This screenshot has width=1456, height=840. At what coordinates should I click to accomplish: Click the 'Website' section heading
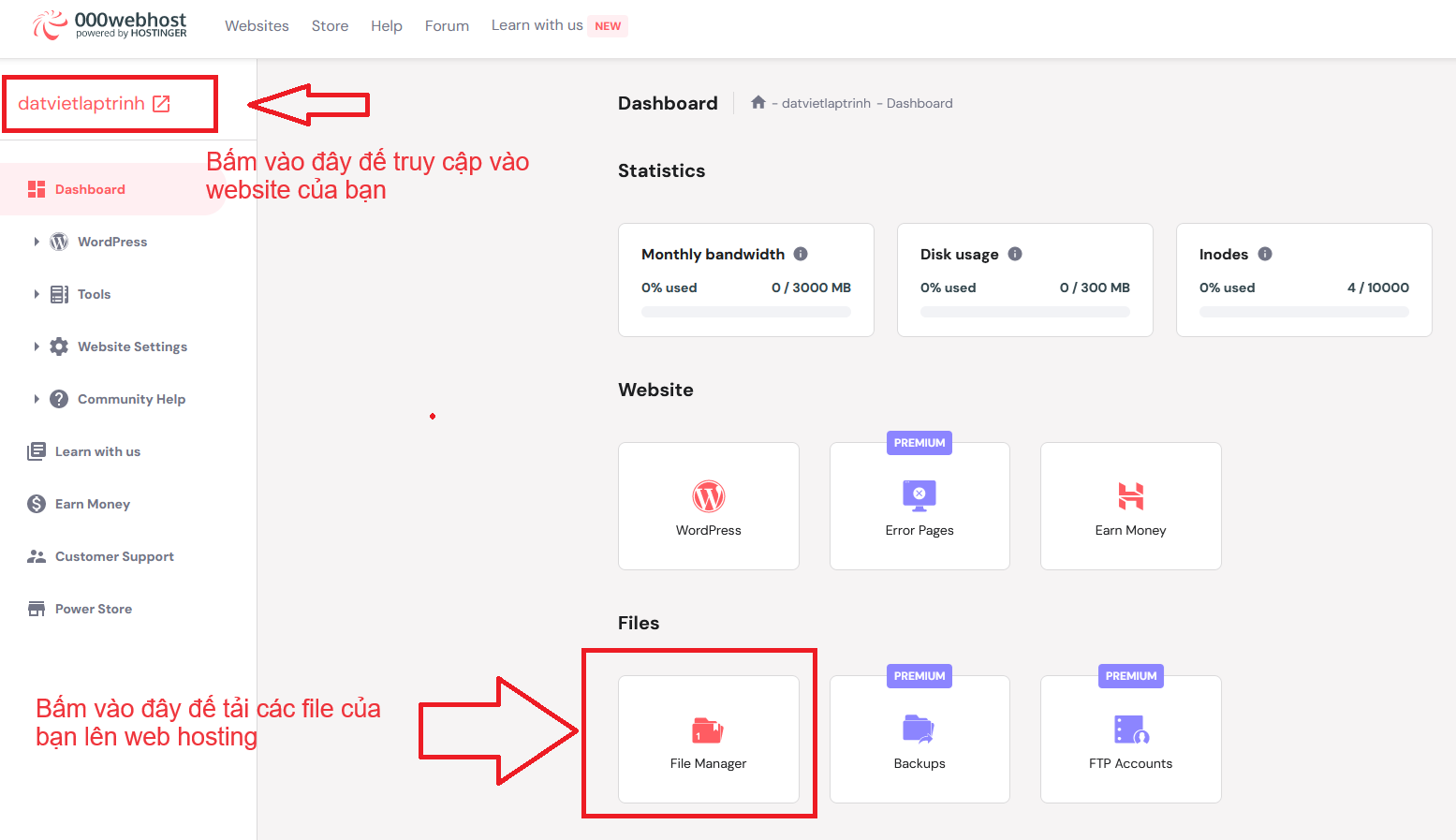(x=655, y=390)
